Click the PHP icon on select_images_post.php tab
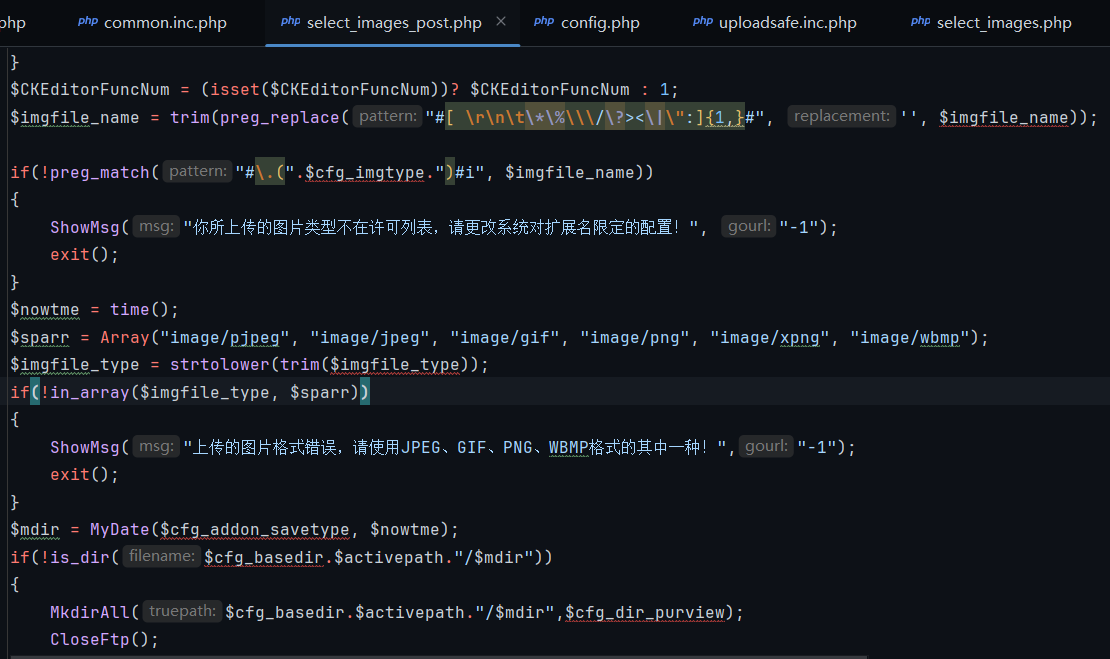The width and height of the screenshot is (1110, 659). tap(290, 22)
